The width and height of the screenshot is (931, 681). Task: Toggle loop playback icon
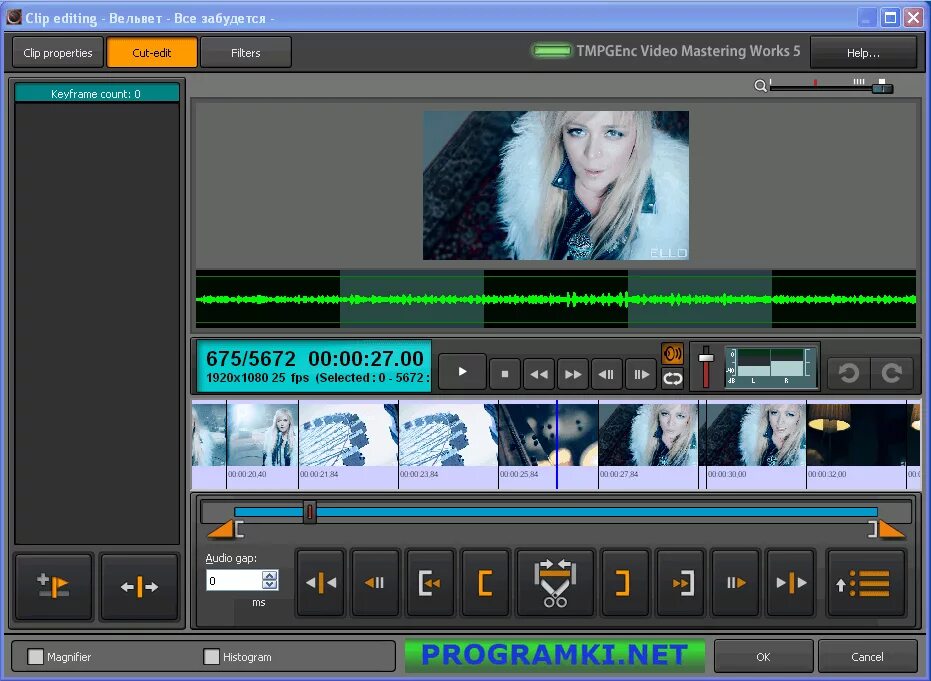tap(672, 378)
